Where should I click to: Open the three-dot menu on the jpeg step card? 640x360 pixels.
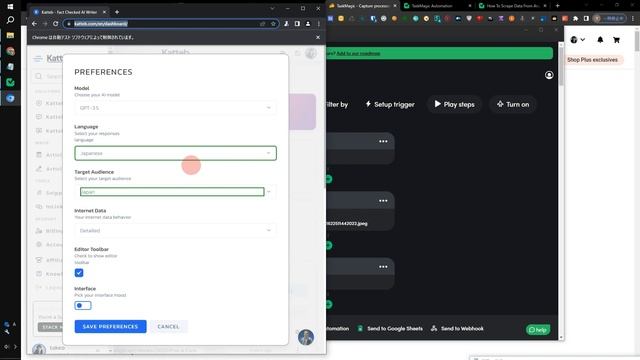pos(383,200)
